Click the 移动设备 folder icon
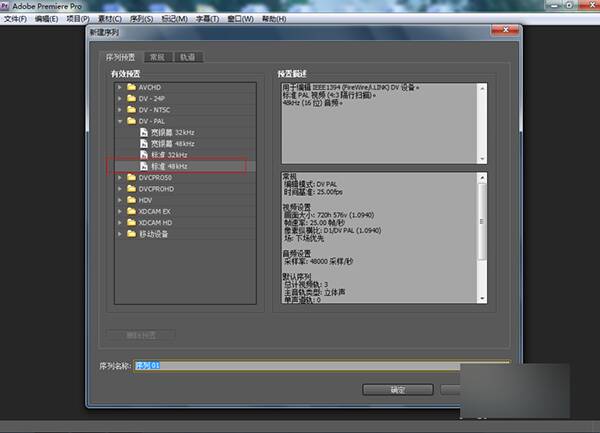This screenshot has height=433, width=600. point(131,233)
